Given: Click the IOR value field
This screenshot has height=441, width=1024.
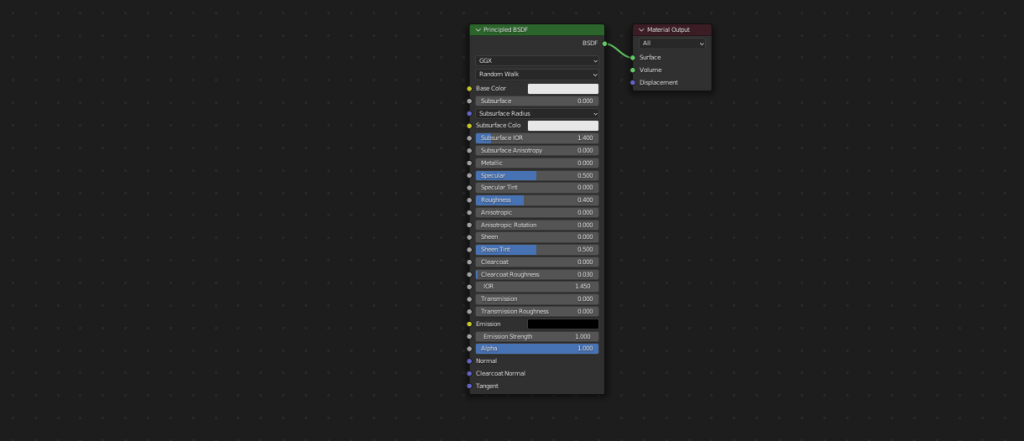Looking at the screenshot, I should (x=537, y=286).
